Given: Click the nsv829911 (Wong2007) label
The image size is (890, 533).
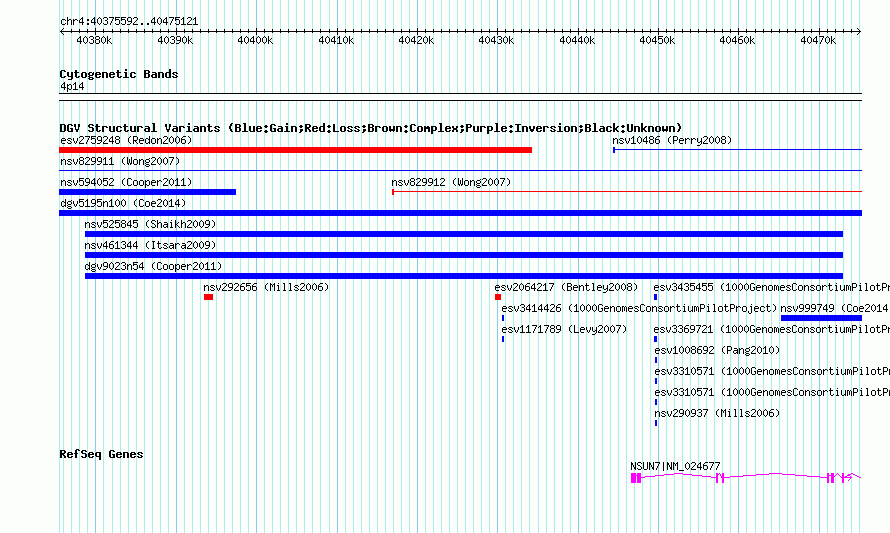Looking at the screenshot, I should 120,161.
